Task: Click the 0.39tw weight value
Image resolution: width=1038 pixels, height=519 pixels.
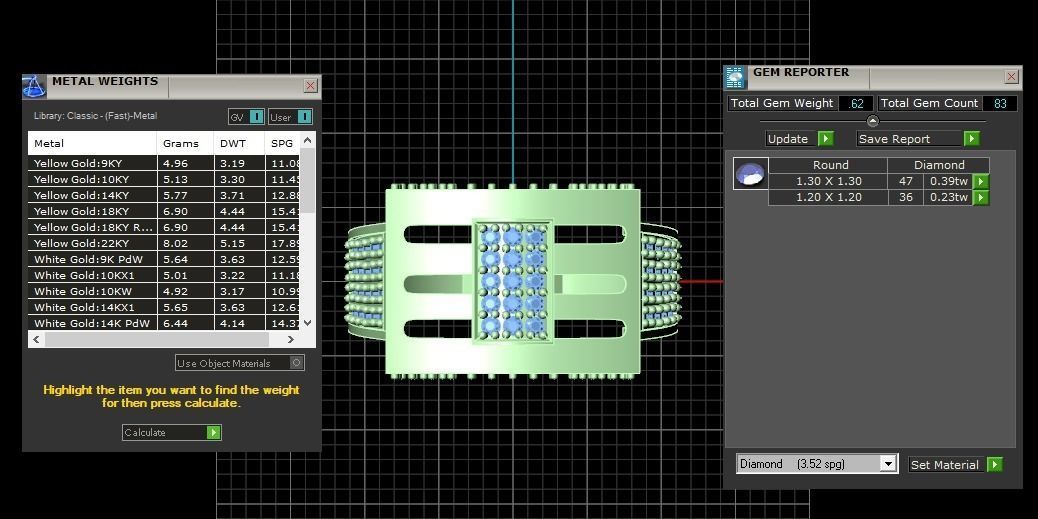Action: click(x=949, y=181)
